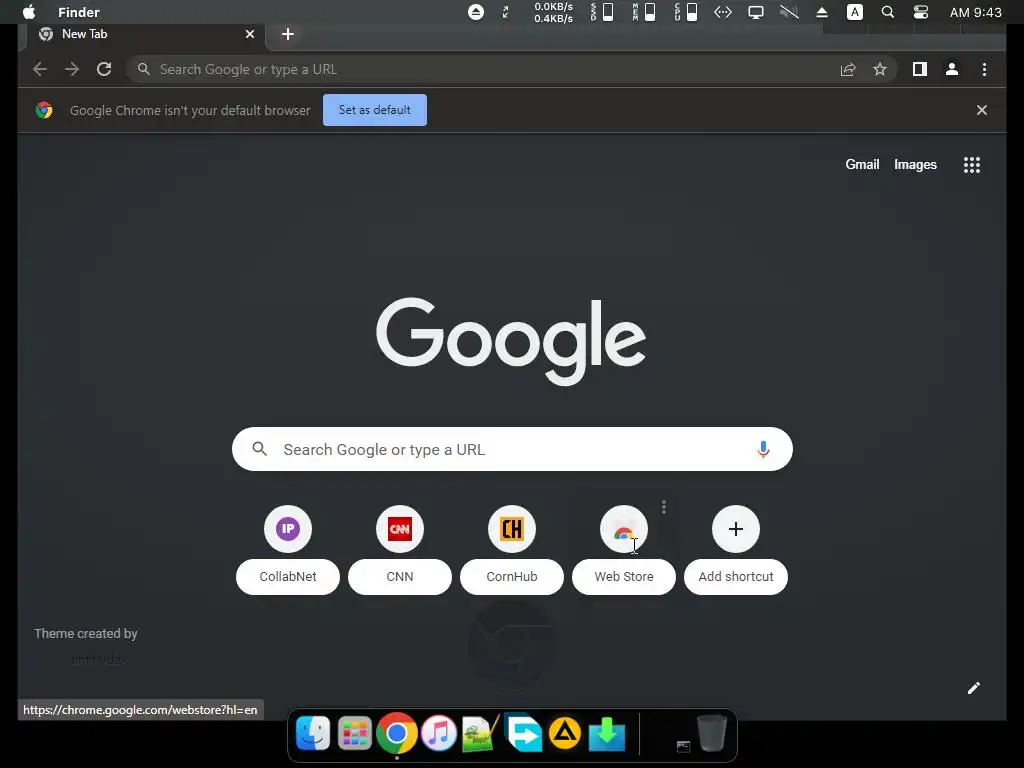This screenshot has width=1024, height=768.
Task: Click the browser Back arrow
Action: tap(40, 69)
